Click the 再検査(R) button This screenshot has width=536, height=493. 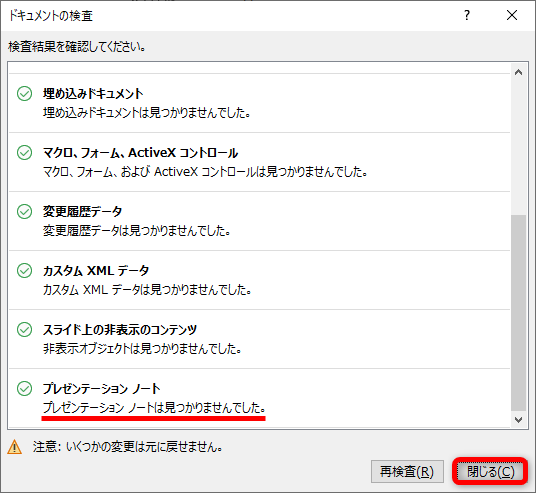(x=407, y=472)
